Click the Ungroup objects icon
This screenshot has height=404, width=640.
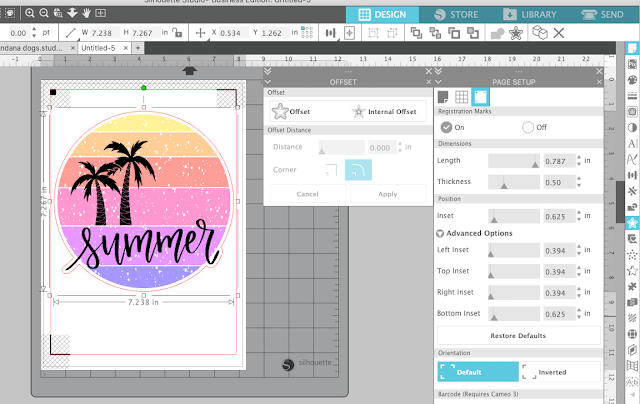pos(392,33)
